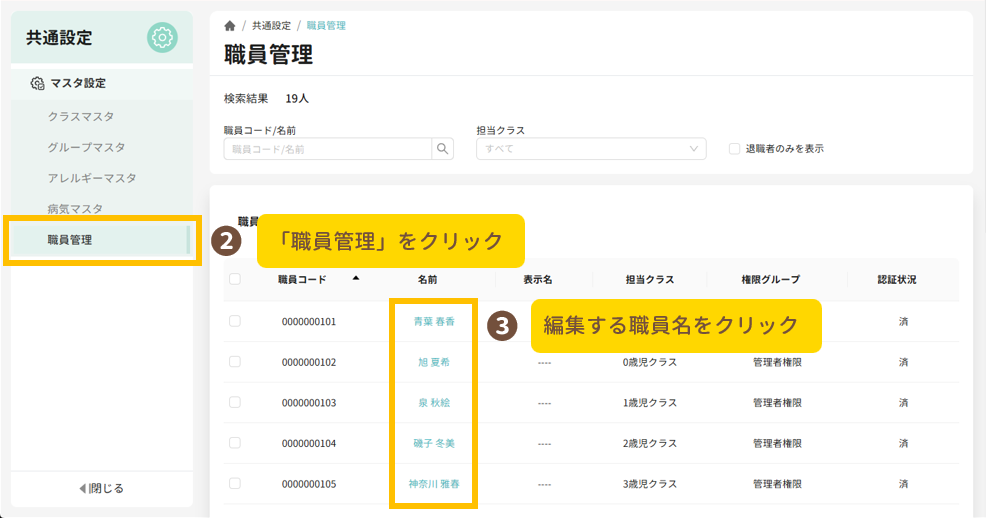Open 神奈川 雅春 staff record

(x=434, y=484)
